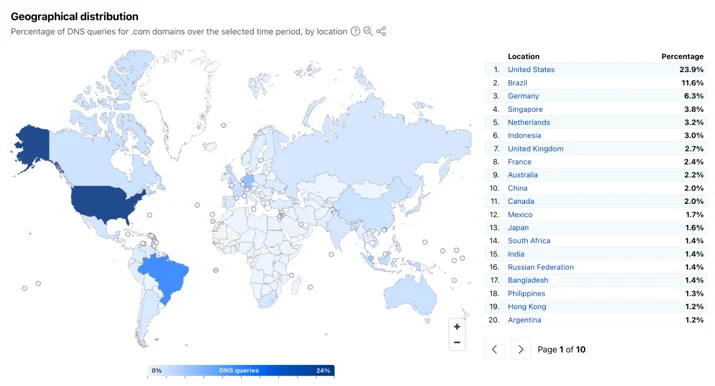The width and height of the screenshot is (715, 386).
Task: Open the Japan link
Action: coord(518,228)
